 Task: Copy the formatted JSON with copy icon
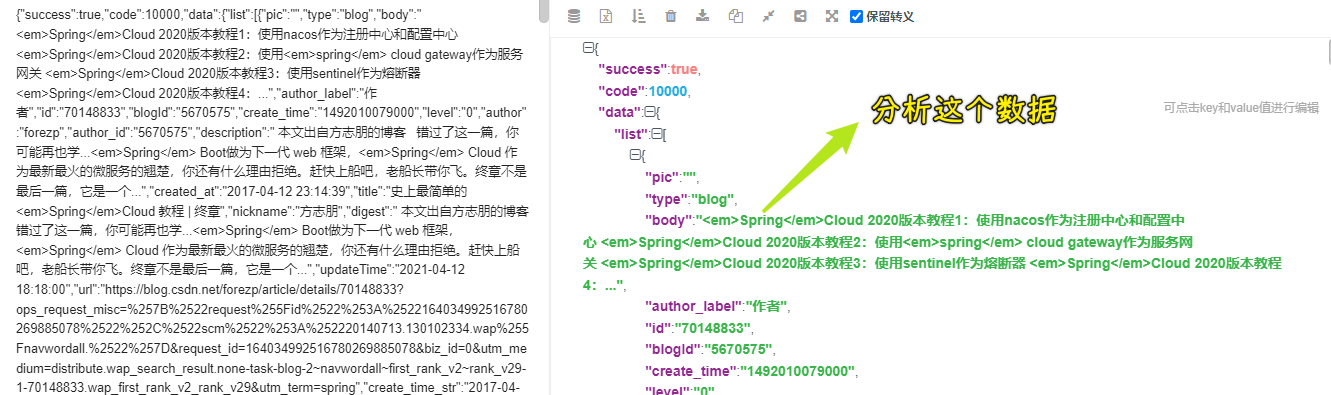coord(735,16)
